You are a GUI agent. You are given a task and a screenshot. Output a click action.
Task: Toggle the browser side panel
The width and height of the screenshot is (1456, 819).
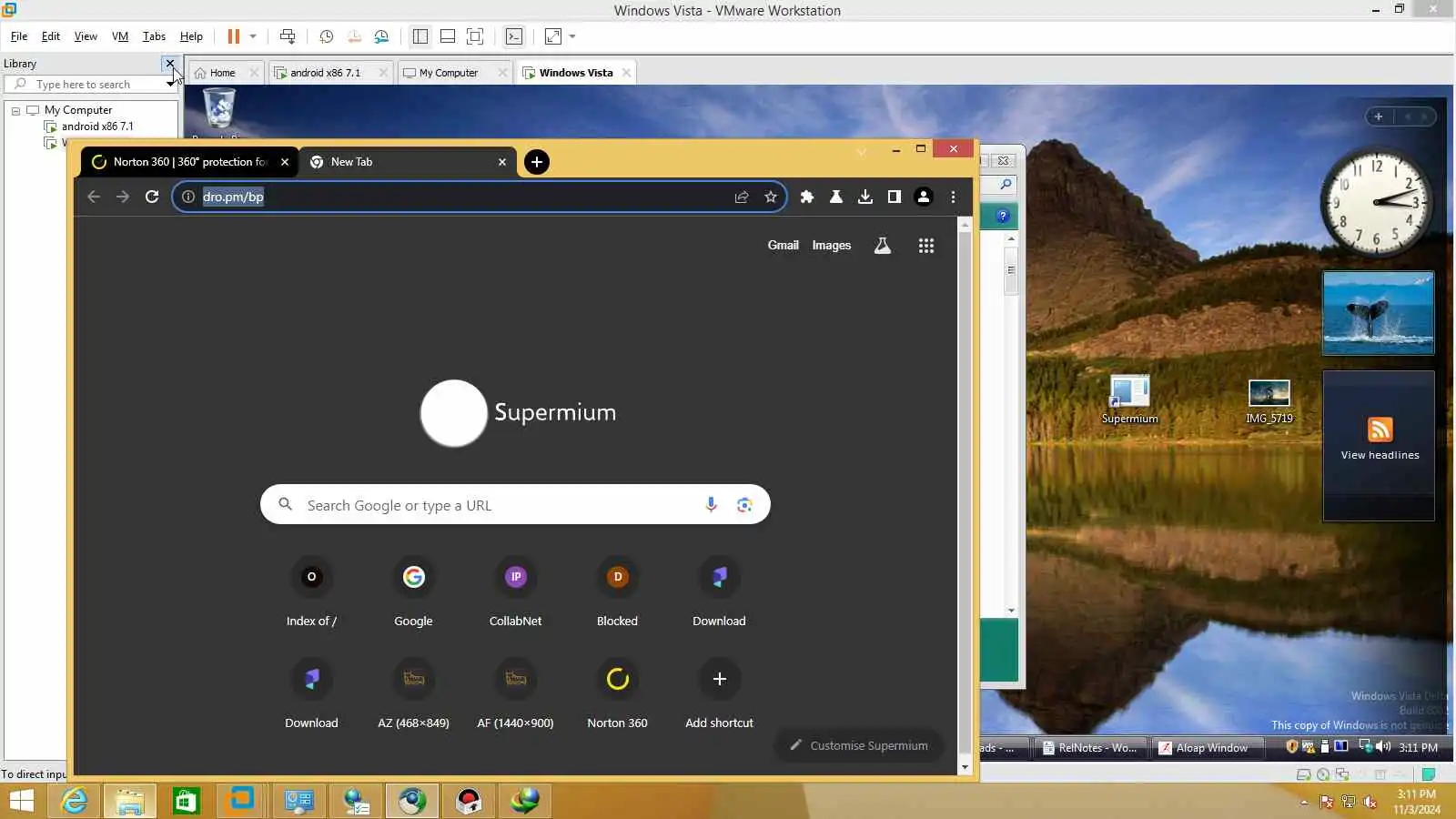tap(895, 197)
